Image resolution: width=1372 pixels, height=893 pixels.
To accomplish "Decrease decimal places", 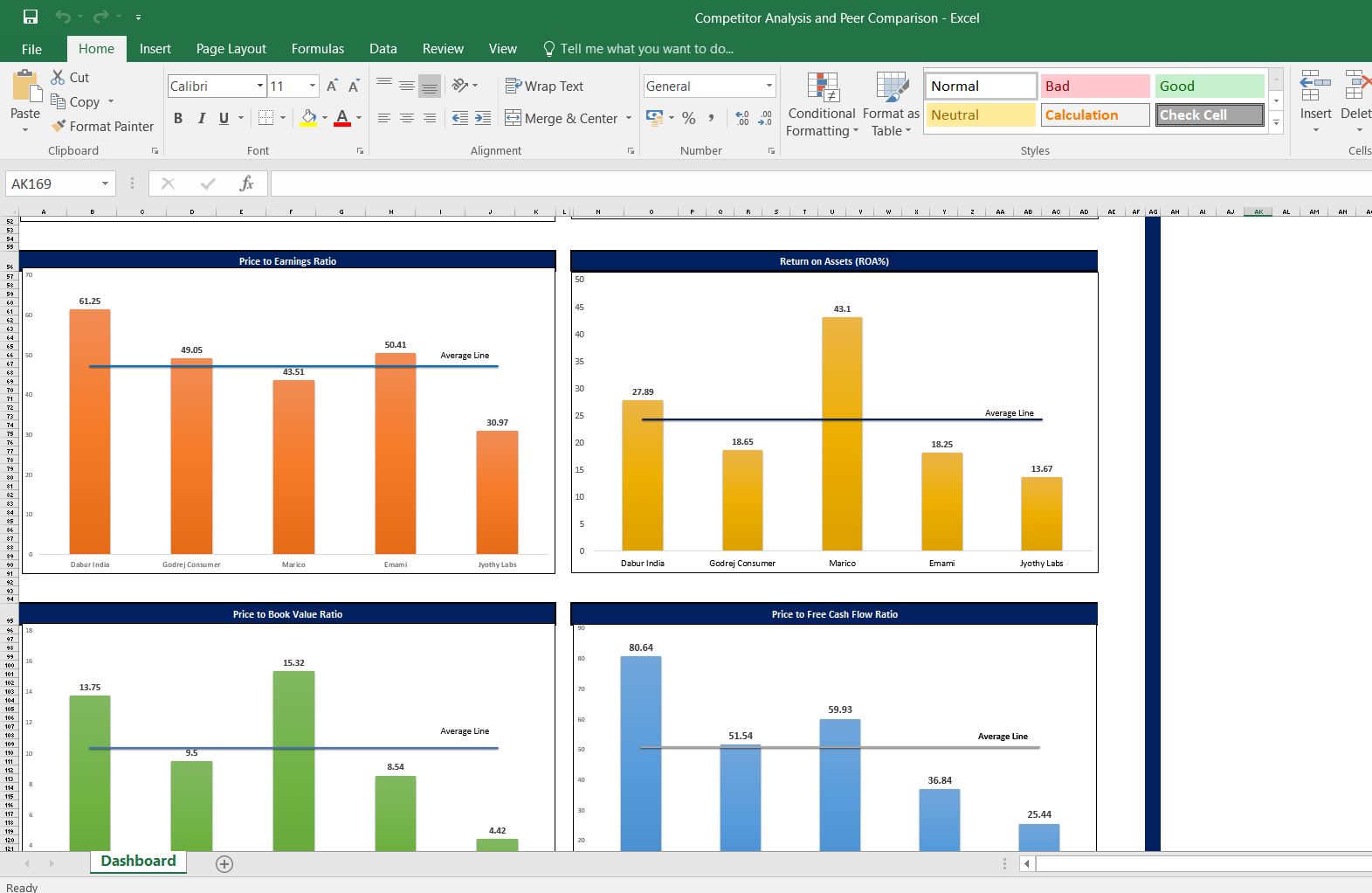I will pos(765,118).
